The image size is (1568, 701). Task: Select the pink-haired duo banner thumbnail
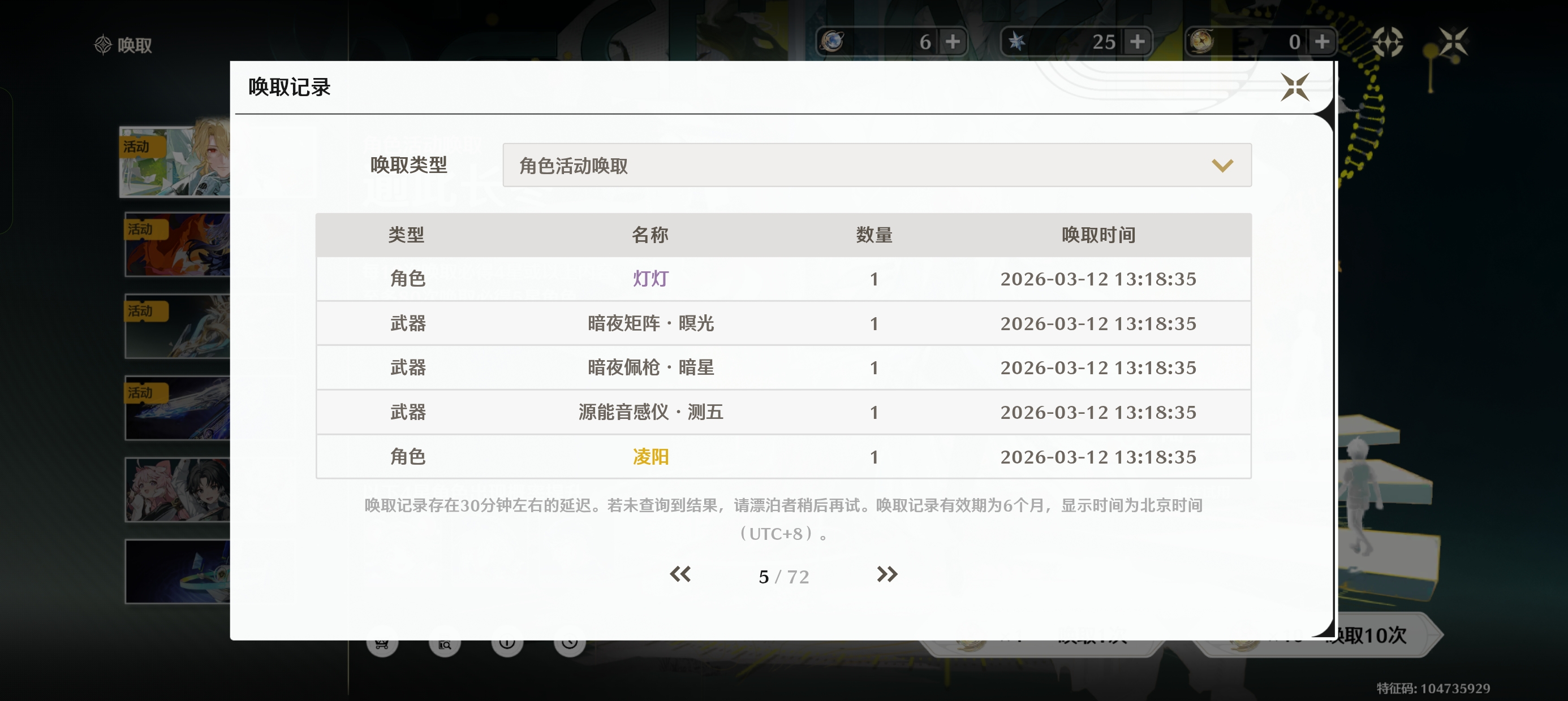point(178,490)
